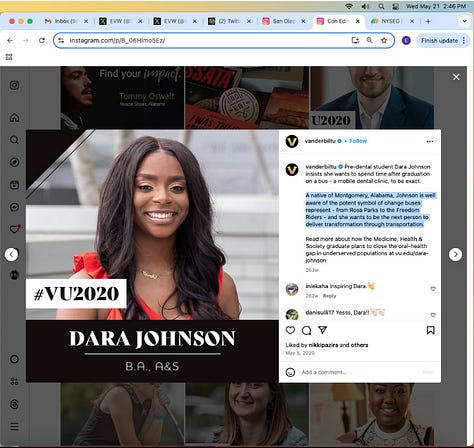Open Chrome zoom magnifier in the address bar

369,40
